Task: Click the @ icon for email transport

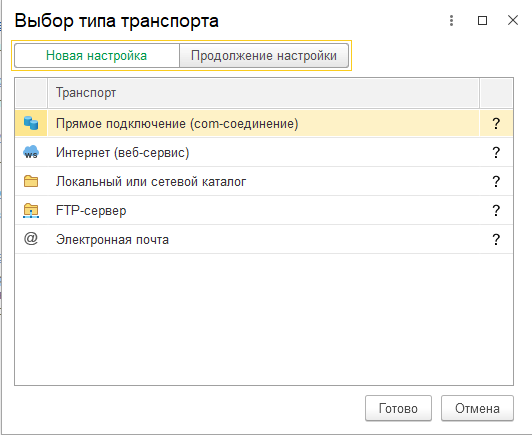Action: pos(31,239)
